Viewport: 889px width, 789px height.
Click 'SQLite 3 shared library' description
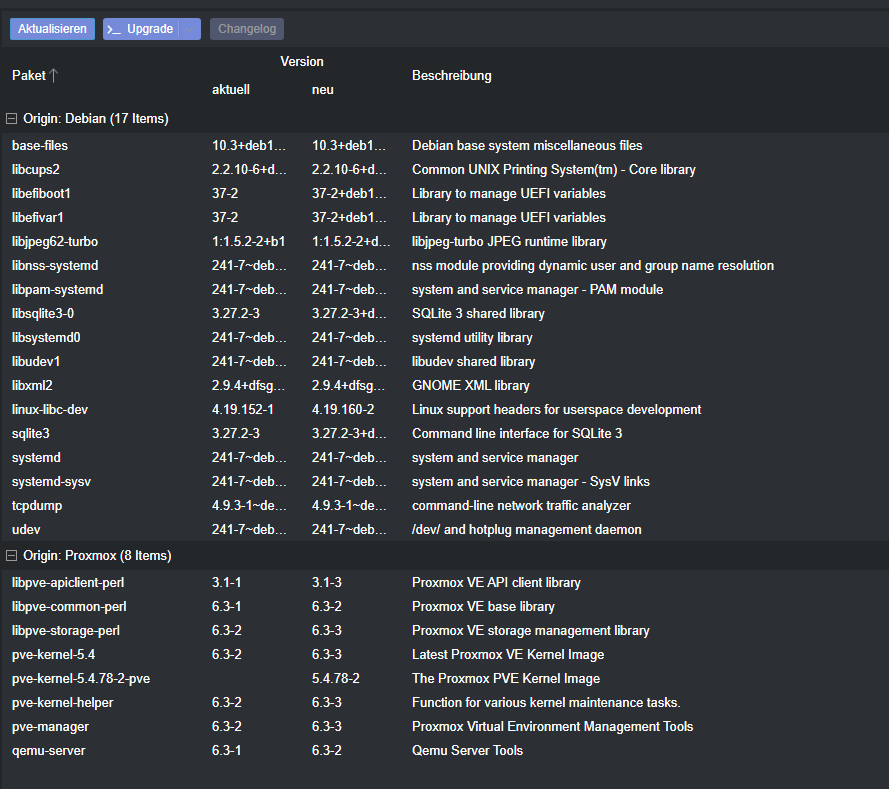tap(478, 313)
